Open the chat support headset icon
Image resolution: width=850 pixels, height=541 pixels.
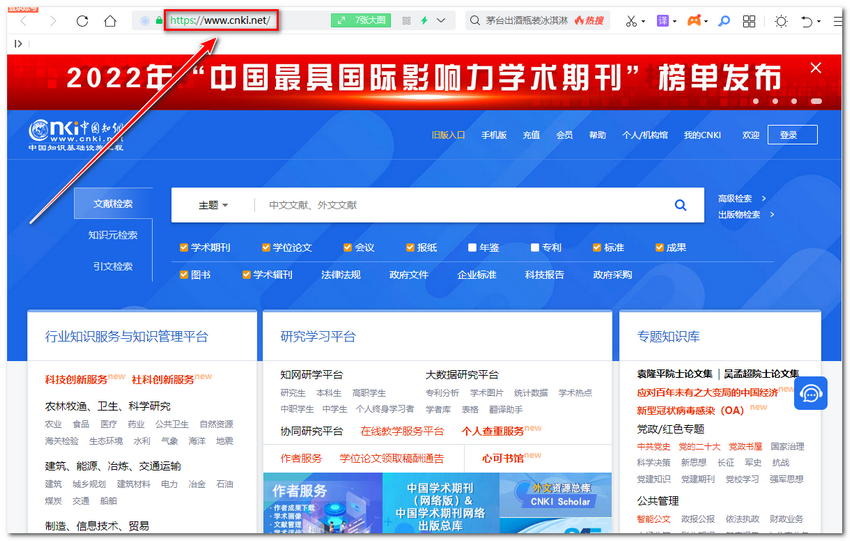(x=810, y=394)
